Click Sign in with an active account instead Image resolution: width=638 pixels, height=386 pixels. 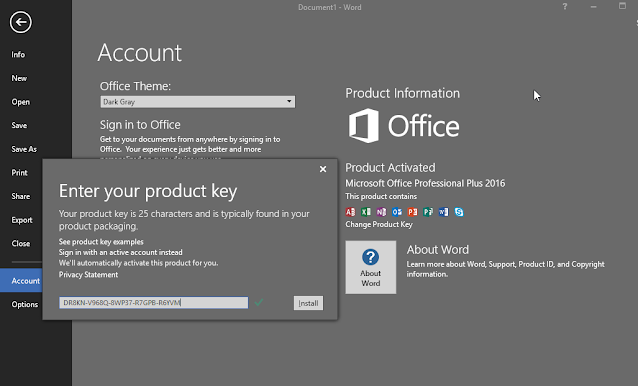click(120, 252)
